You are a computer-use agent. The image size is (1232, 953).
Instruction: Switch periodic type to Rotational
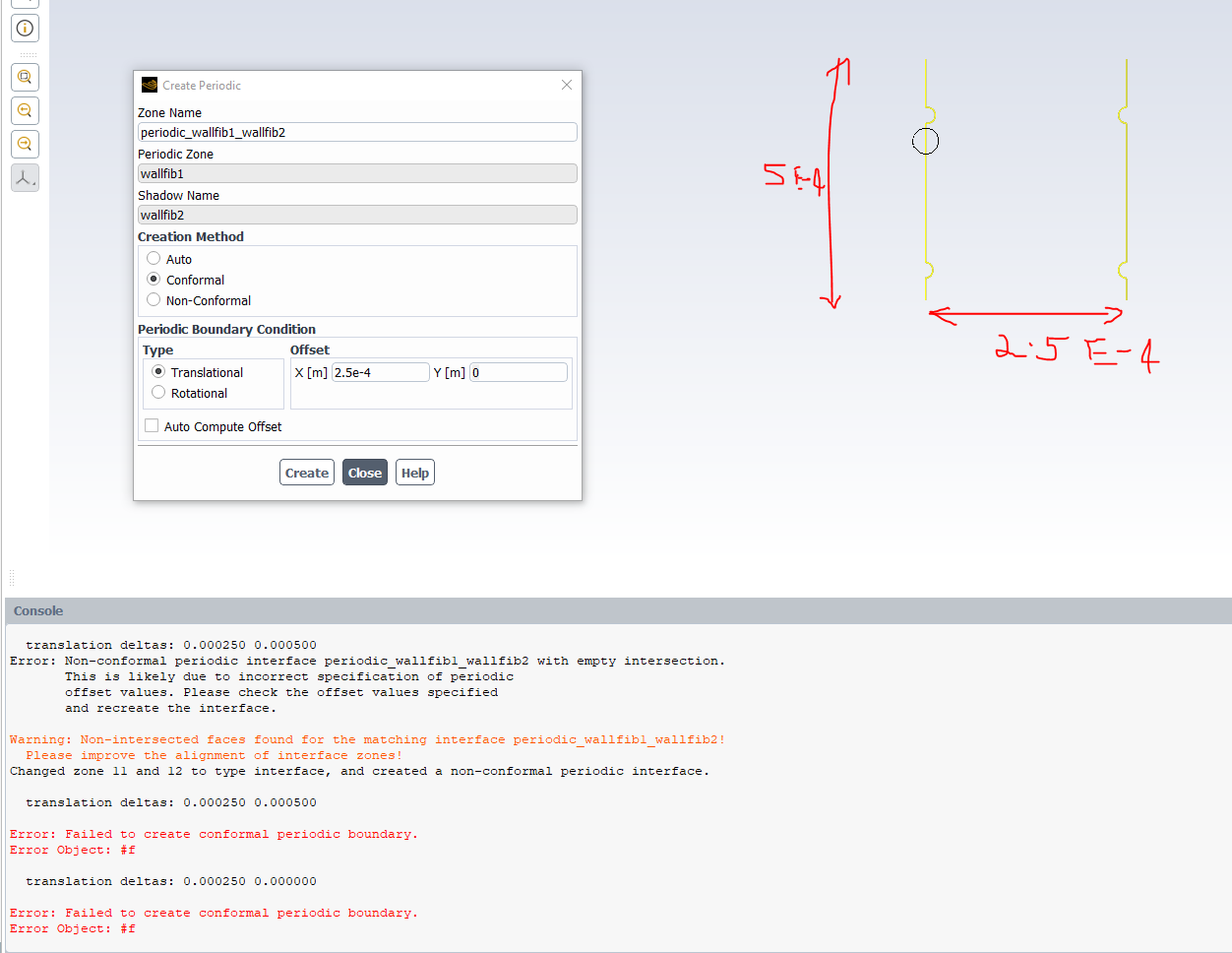(158, 393)
